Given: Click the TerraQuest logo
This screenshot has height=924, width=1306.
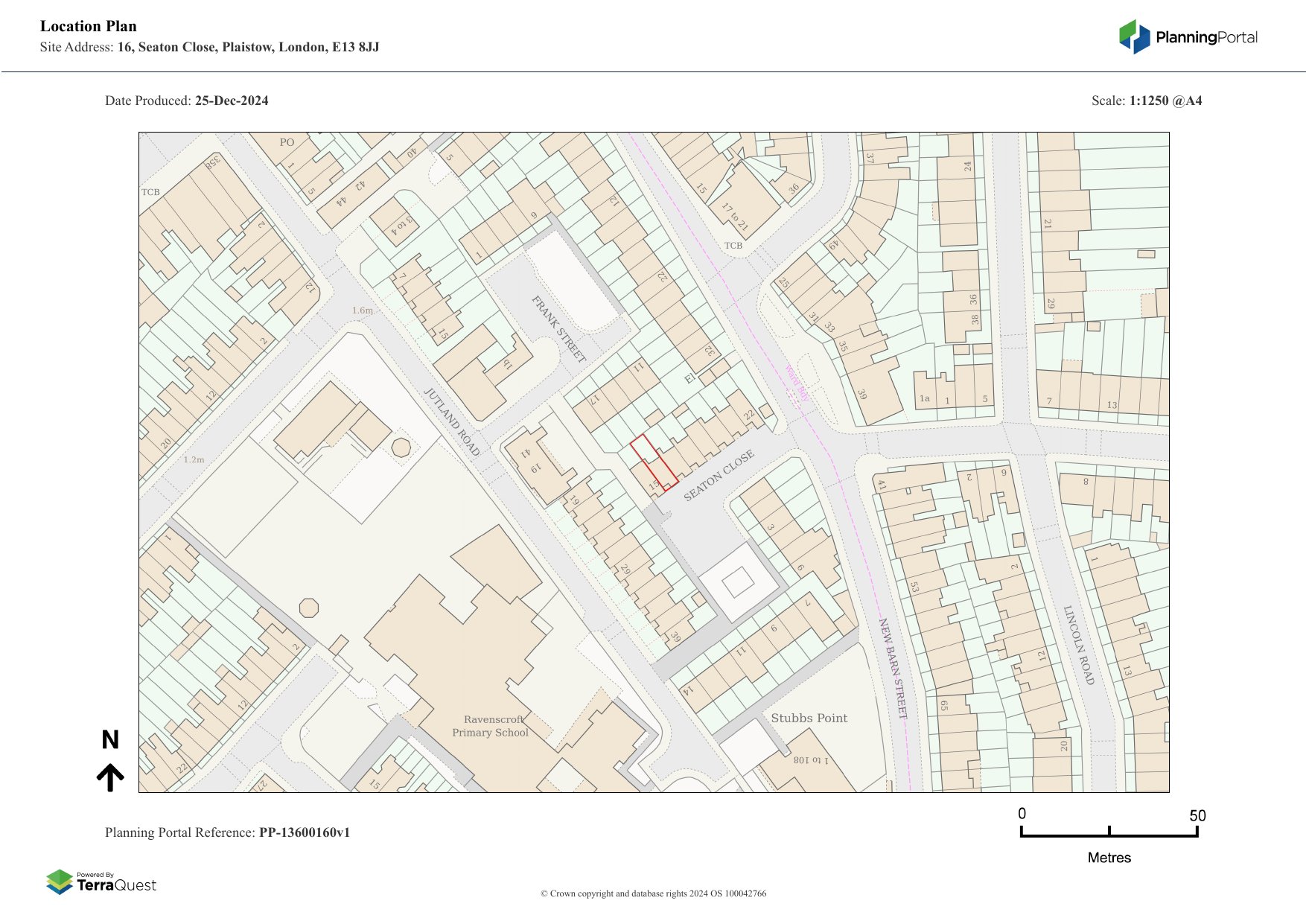Looking at the screenshot, I should (101, 882).
